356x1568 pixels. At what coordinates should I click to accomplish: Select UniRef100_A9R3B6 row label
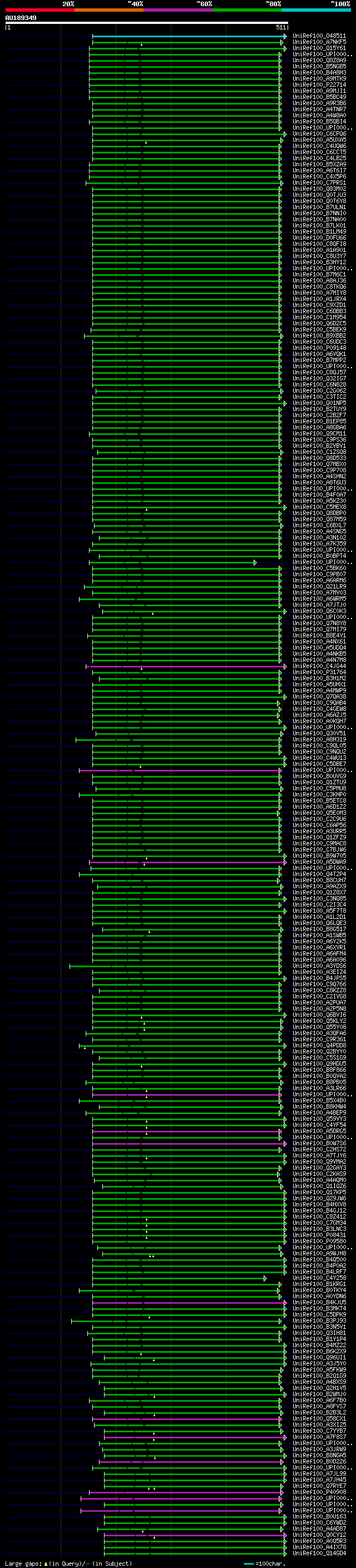pos(319,103)
